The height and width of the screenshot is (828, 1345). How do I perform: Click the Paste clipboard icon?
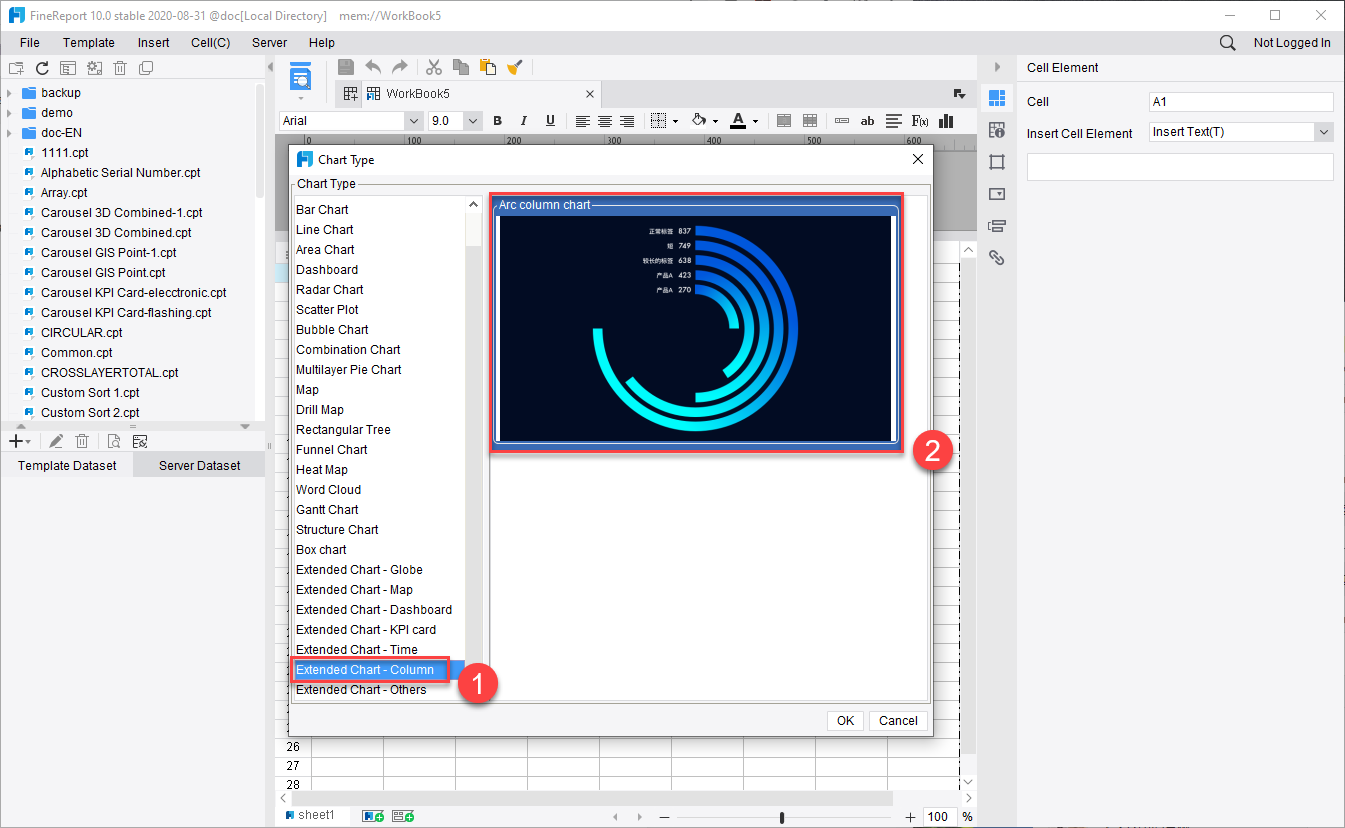488,67
